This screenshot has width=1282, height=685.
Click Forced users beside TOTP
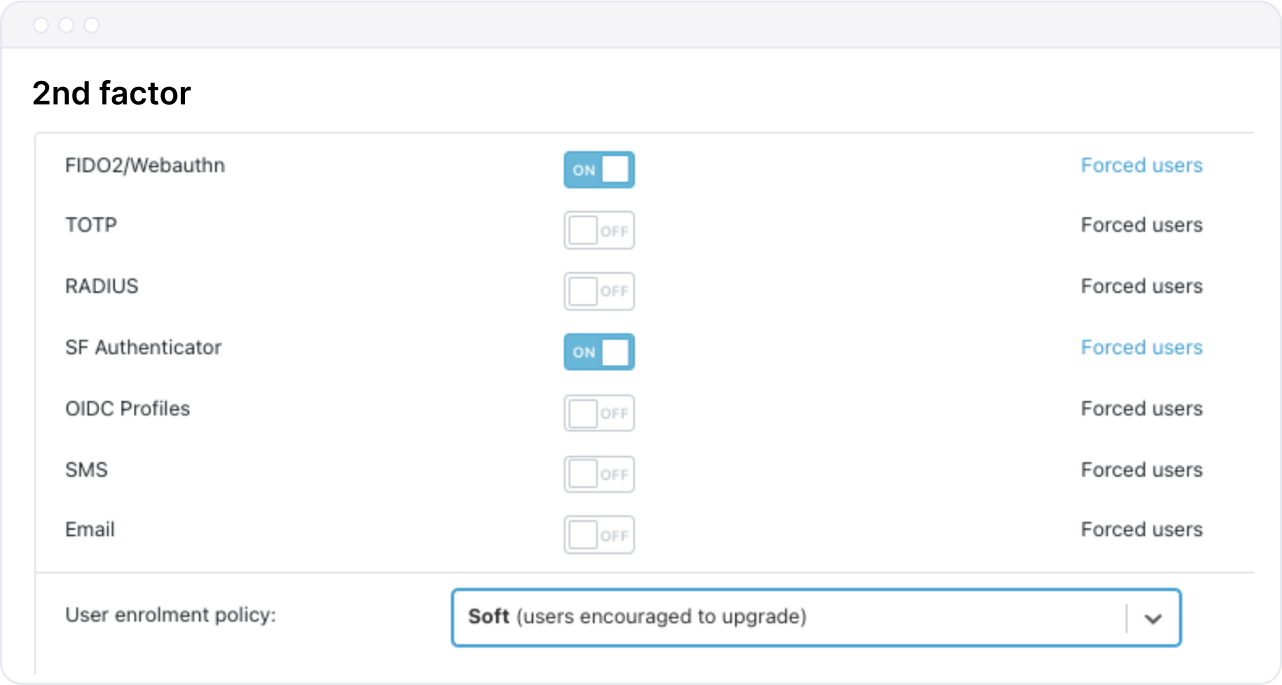click(x=1141, y=226)
